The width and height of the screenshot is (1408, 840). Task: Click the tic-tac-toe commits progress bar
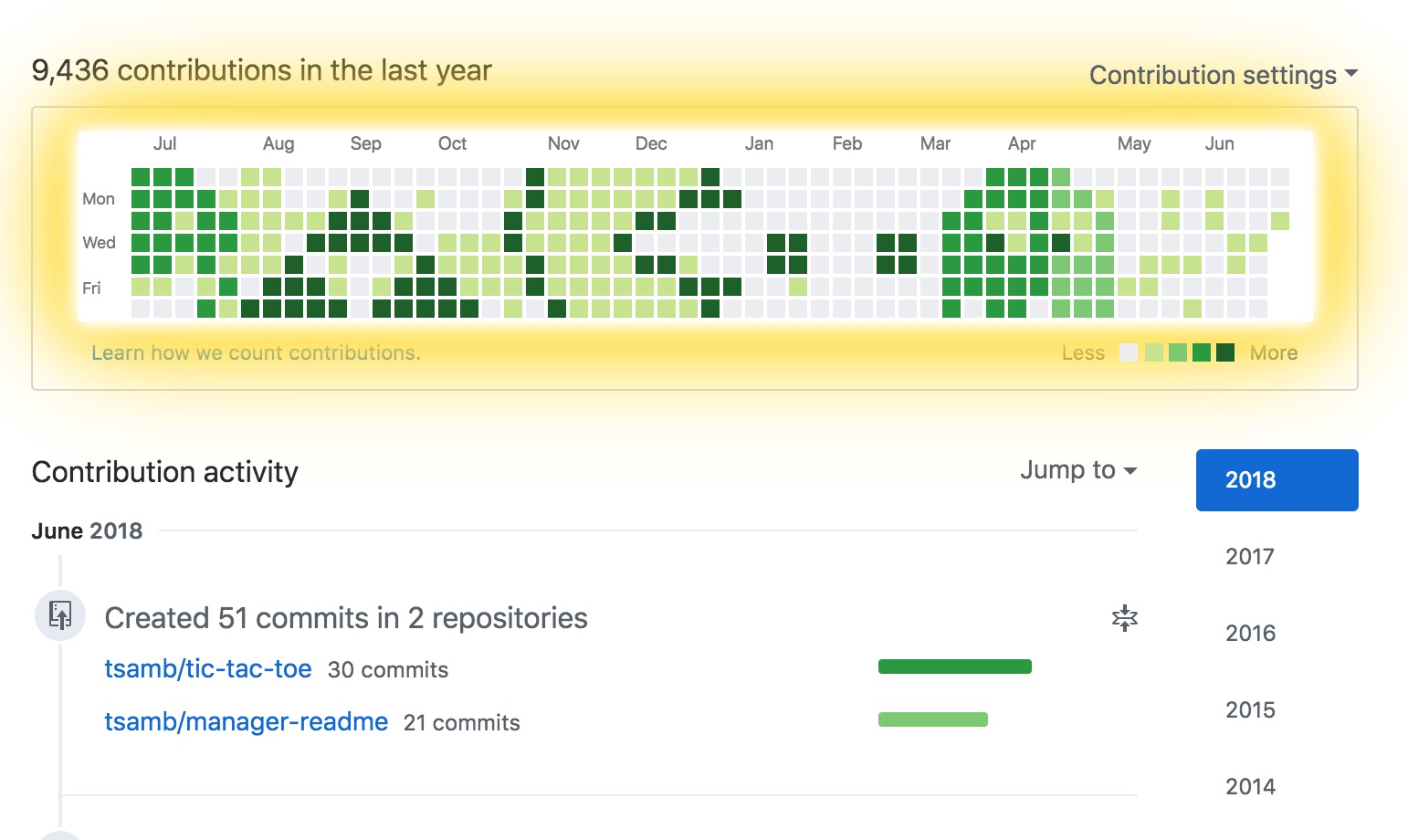coord(955,667)
